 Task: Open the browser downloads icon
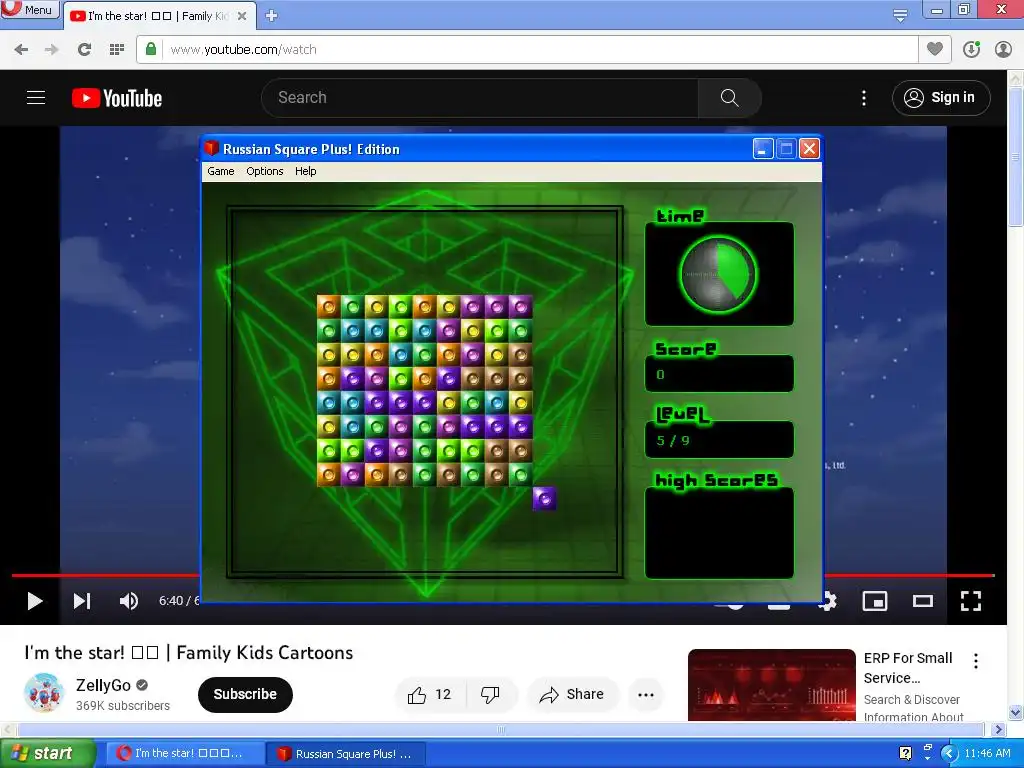point(971,49)
